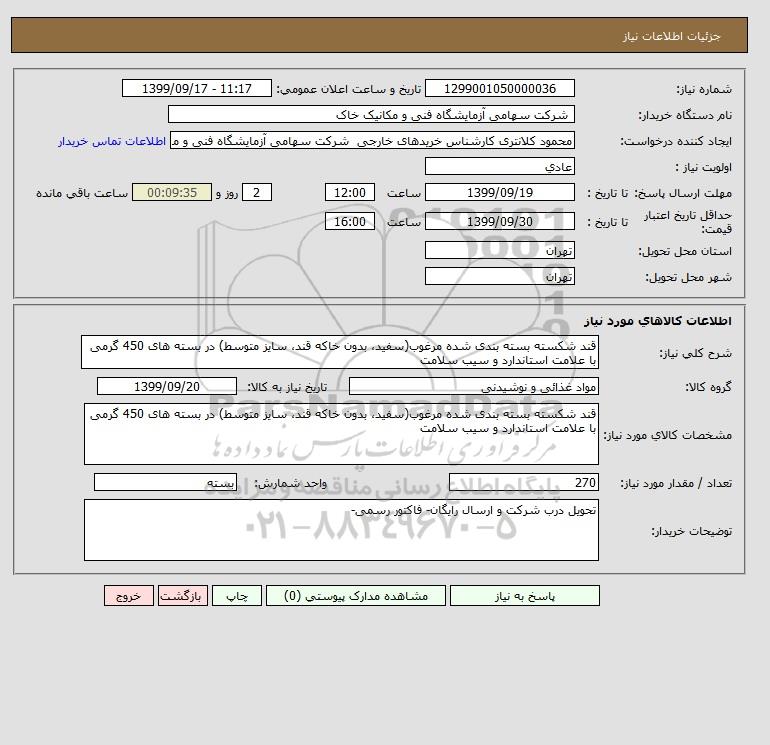Open مشاهده مدارک پیوستی (0) button
This screenshot has width=770, height=745.
(356, 596)
